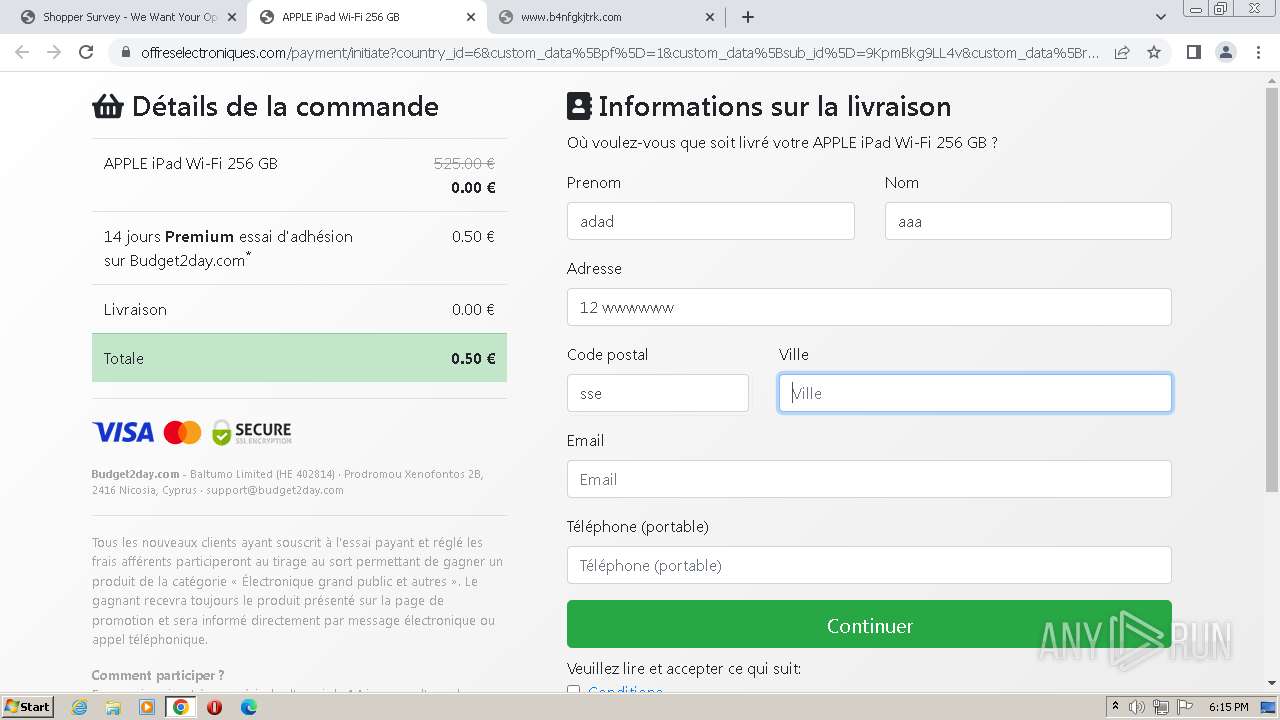The height and width of the screenshot is (720, 1280).
Task: Open the Windows Start menu
Action: pos(28,706)
